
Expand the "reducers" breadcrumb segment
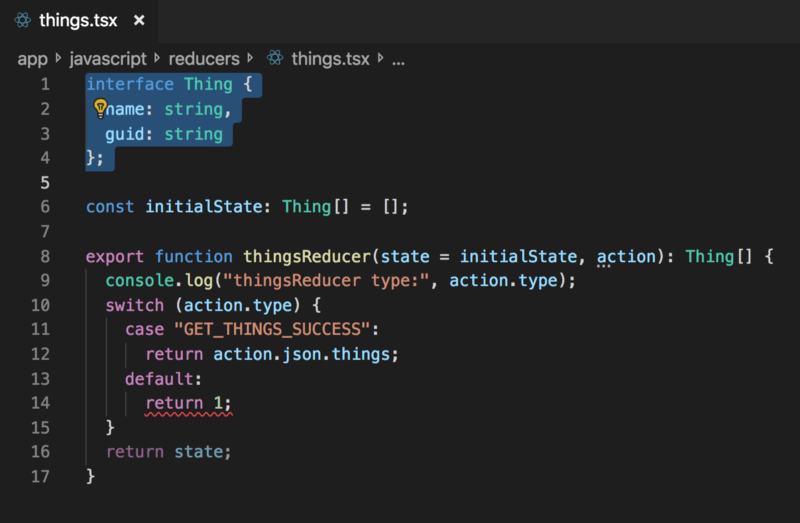point(203,59)
